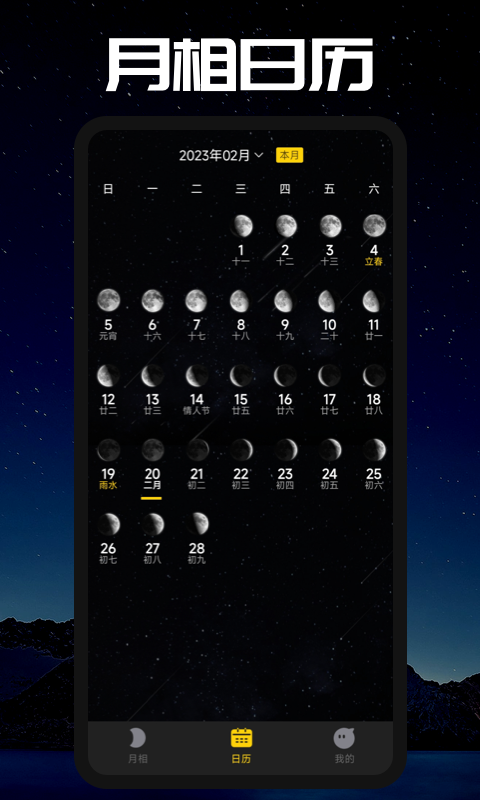Switch to the 日历 tab
Viewport: 480px width, 800px height.
[x=241, y=746]
